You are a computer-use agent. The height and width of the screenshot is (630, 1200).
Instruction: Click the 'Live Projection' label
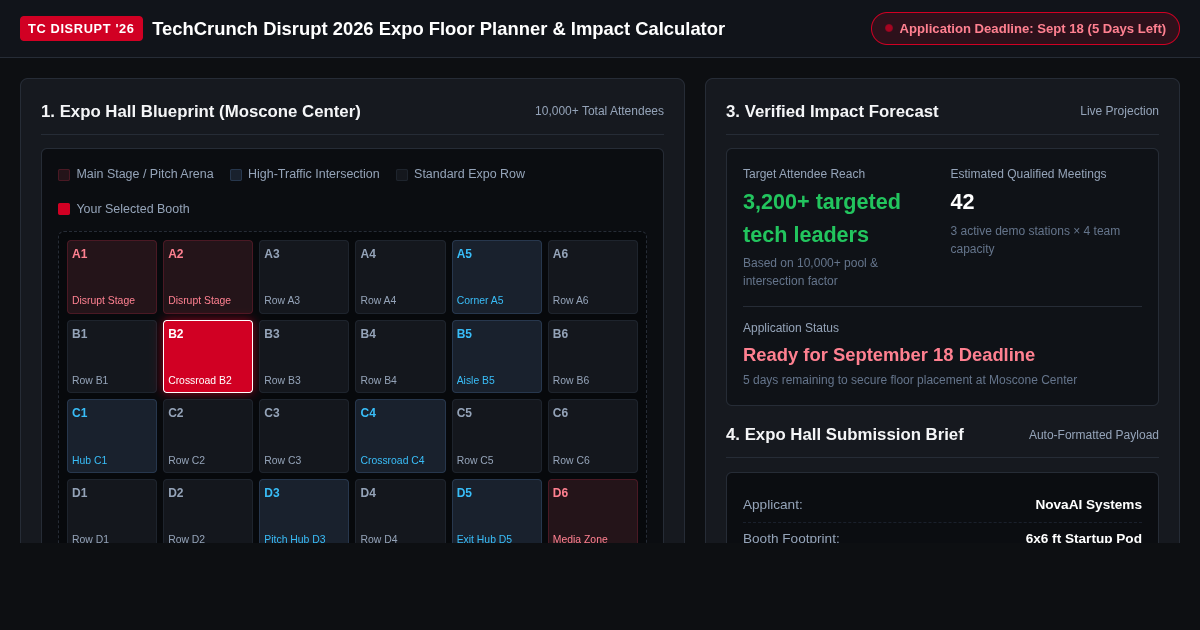[1119, 111]
